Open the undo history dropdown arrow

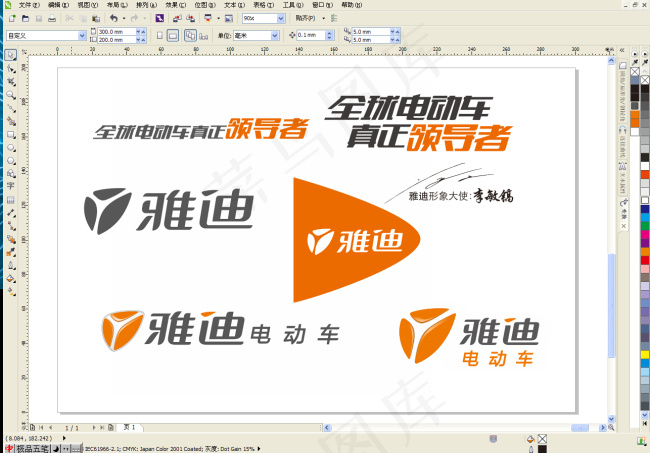coord(124,18)
